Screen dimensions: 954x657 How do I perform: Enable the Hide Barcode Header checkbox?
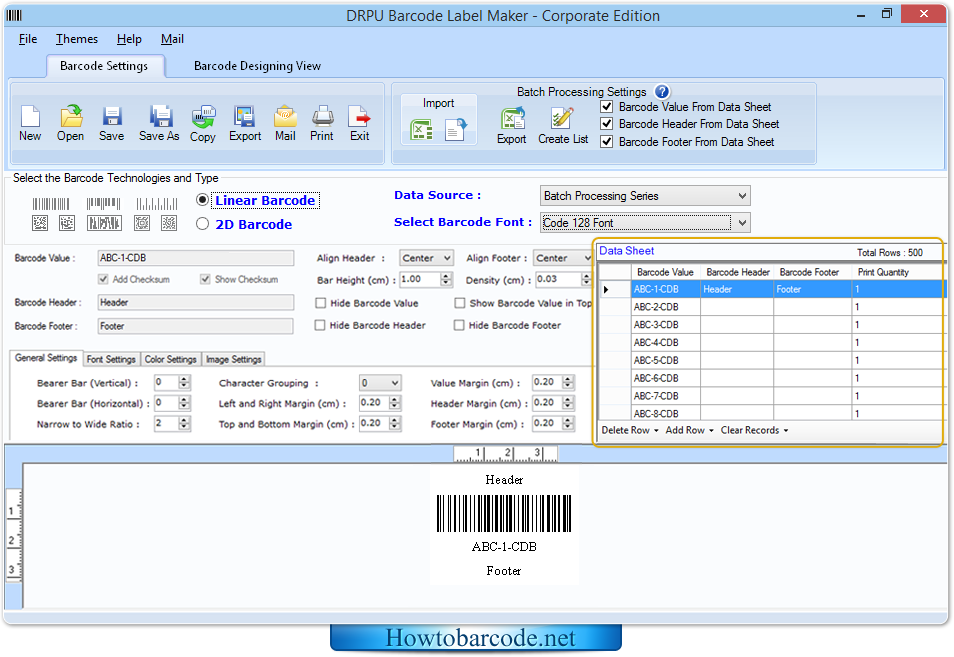(x=320, y=325)
